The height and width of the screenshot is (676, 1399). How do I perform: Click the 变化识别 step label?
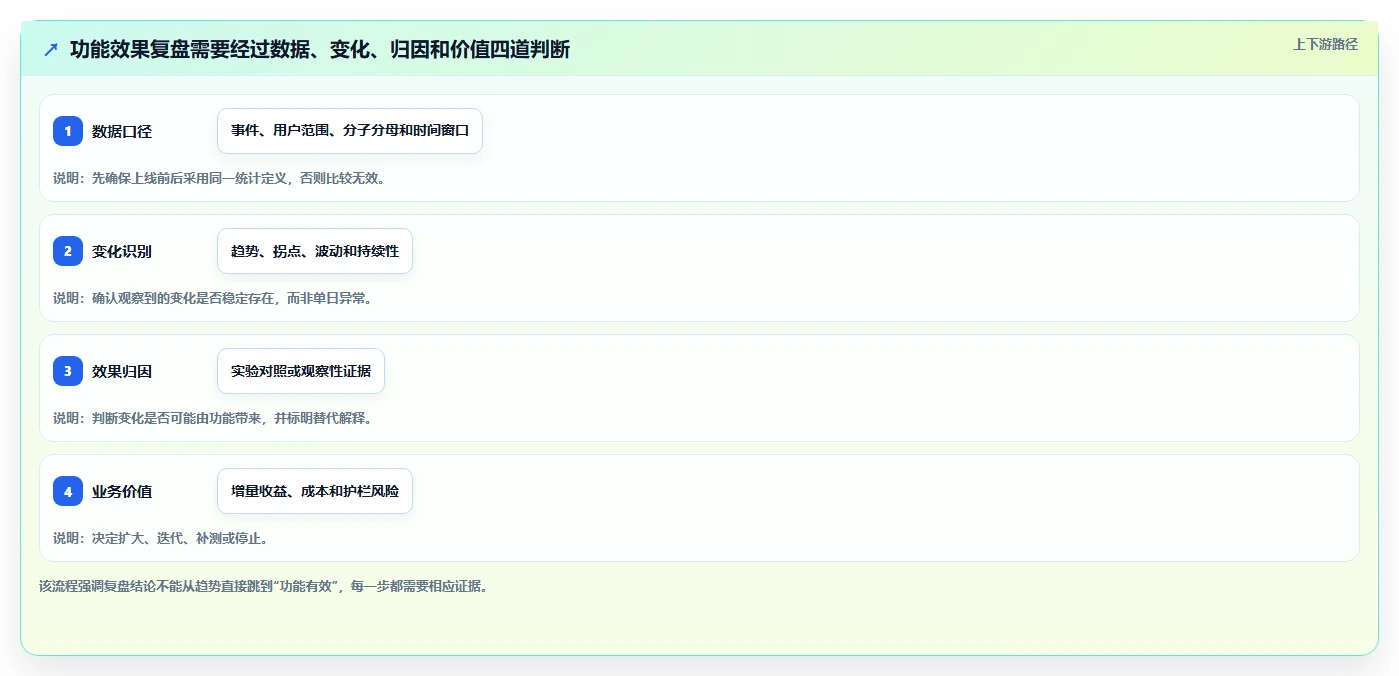(x=122, y=251)
